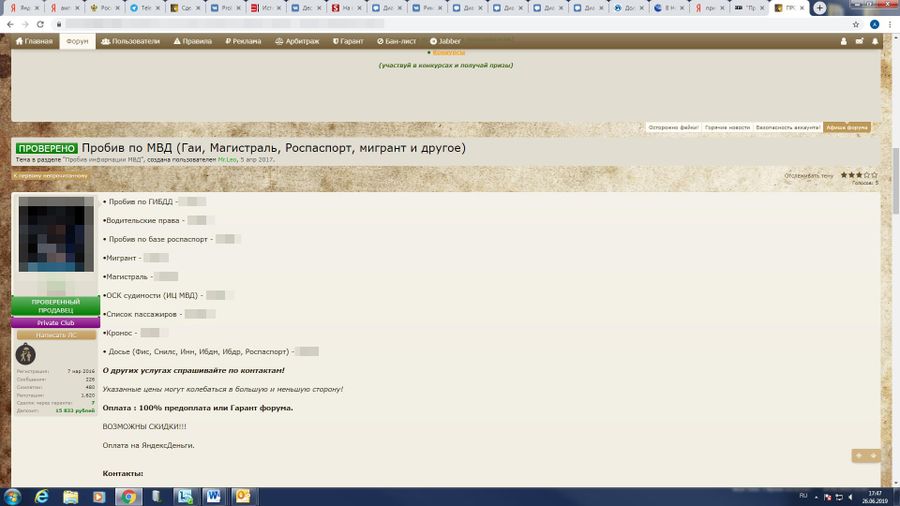Jump to first unread message
Image resolution: width=900 pixels, height=506 pixels.
click(x=51, y=176)
